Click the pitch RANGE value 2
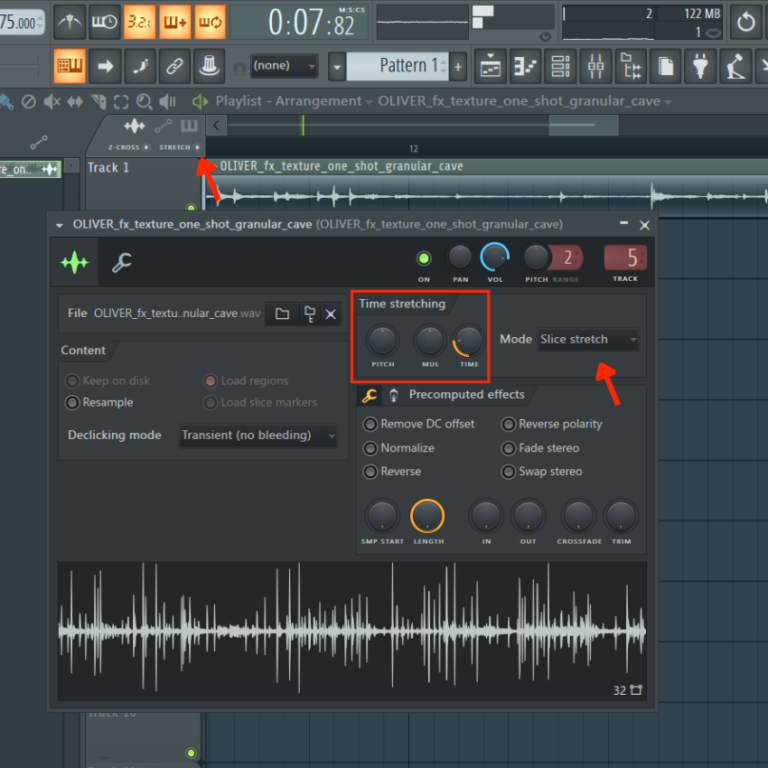 (x=567, y=258)
